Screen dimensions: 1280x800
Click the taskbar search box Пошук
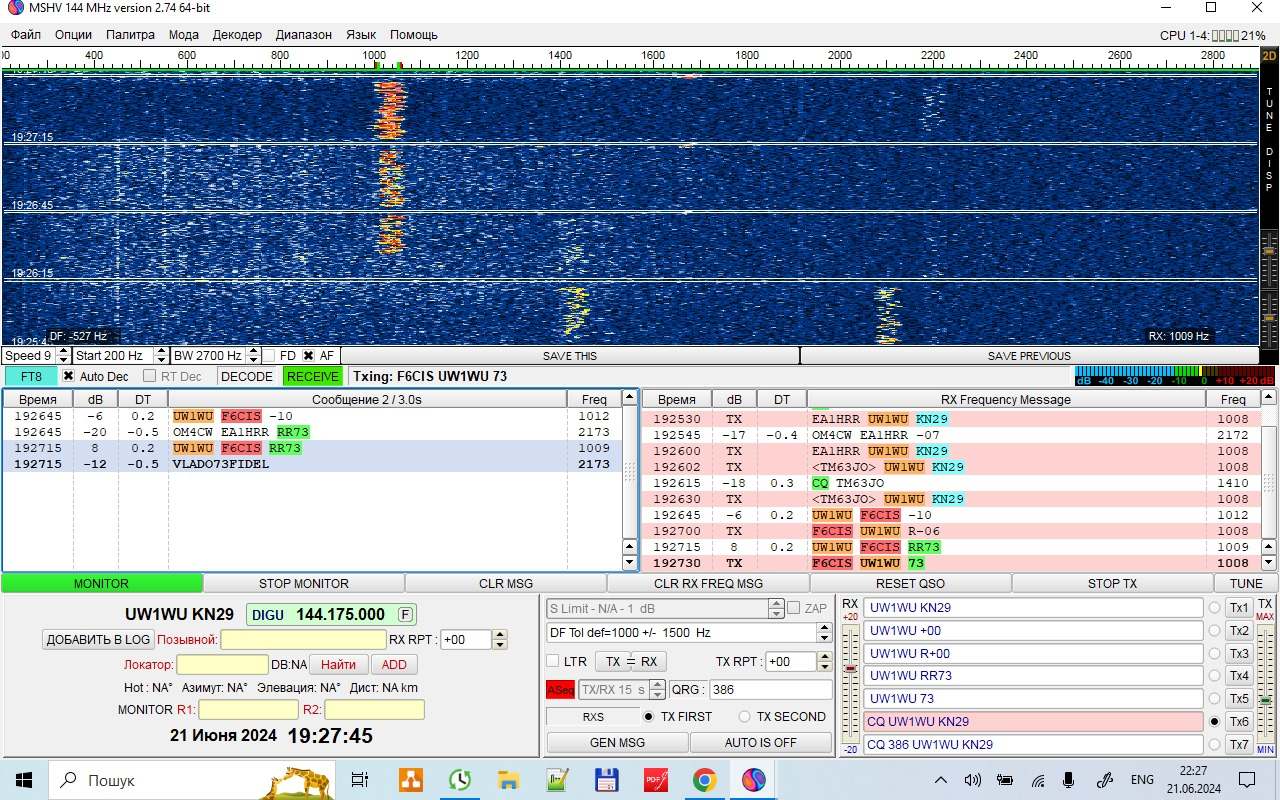[x=191, y=780]
